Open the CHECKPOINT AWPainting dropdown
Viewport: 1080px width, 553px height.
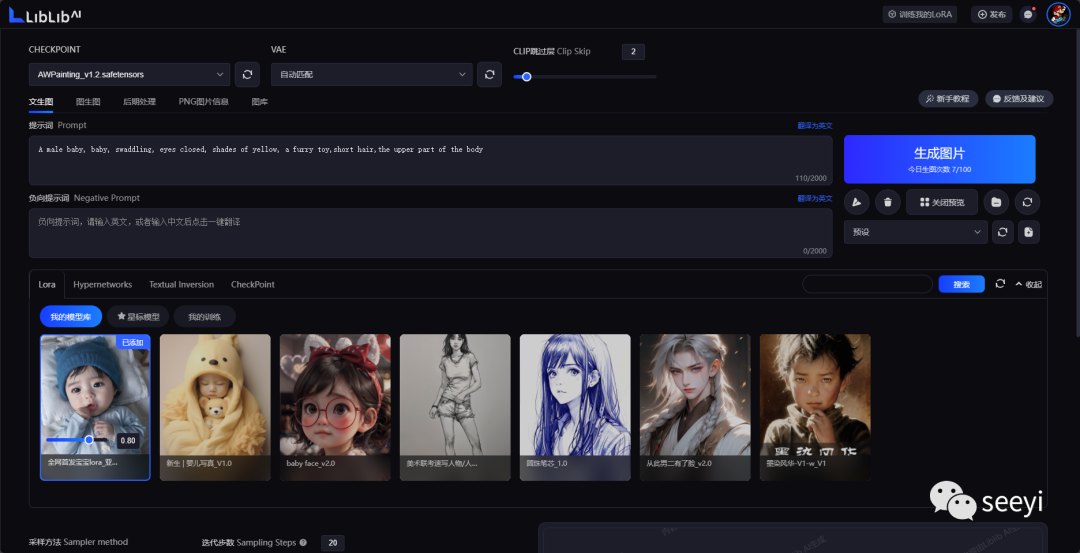click(130, 74)
